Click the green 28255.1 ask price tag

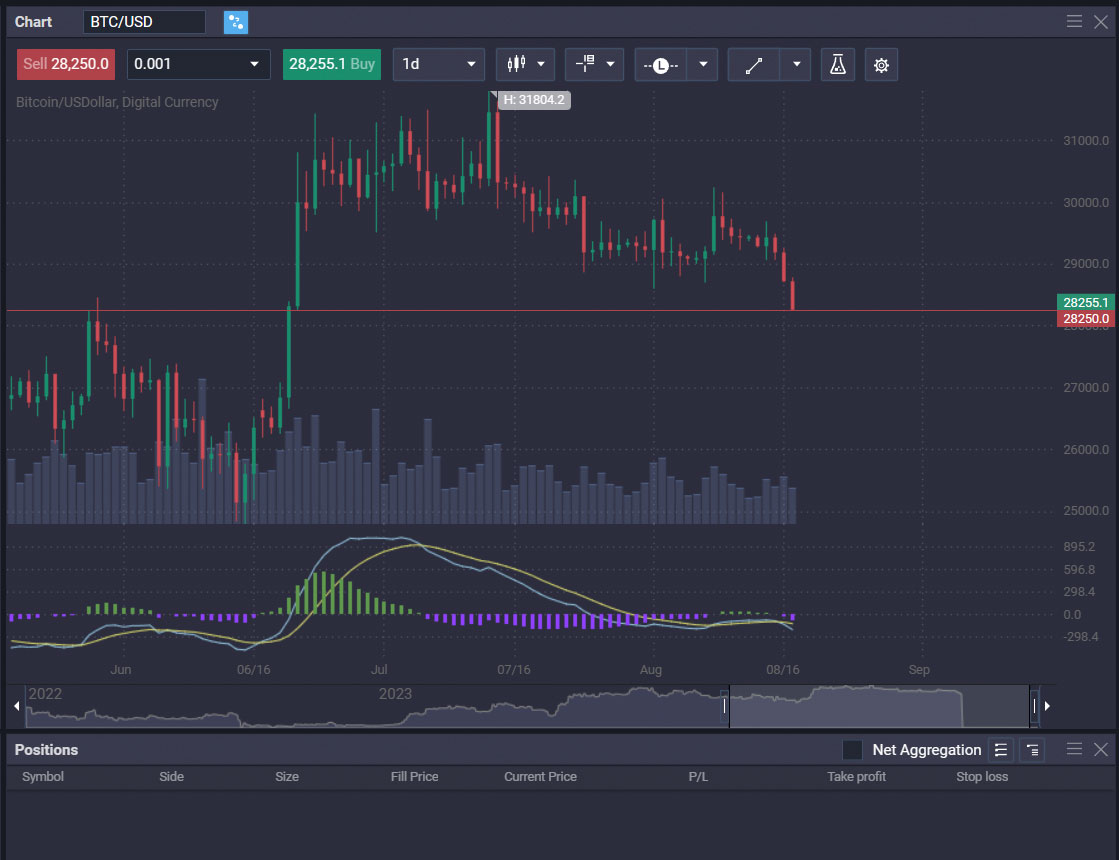[x=1085, y=303]
